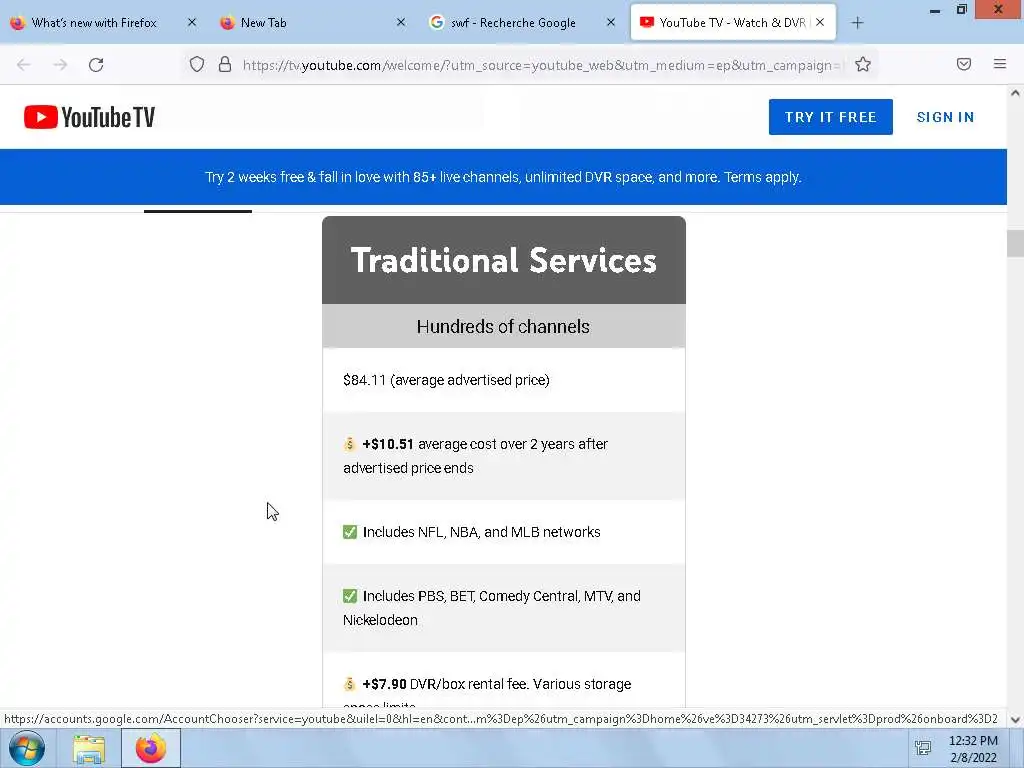Image resolution: width=1024 pixels, height=768 pixels.
Task: Click the +$7.90 DVR/box rental fee text
Action: click(x=496, y=684)
